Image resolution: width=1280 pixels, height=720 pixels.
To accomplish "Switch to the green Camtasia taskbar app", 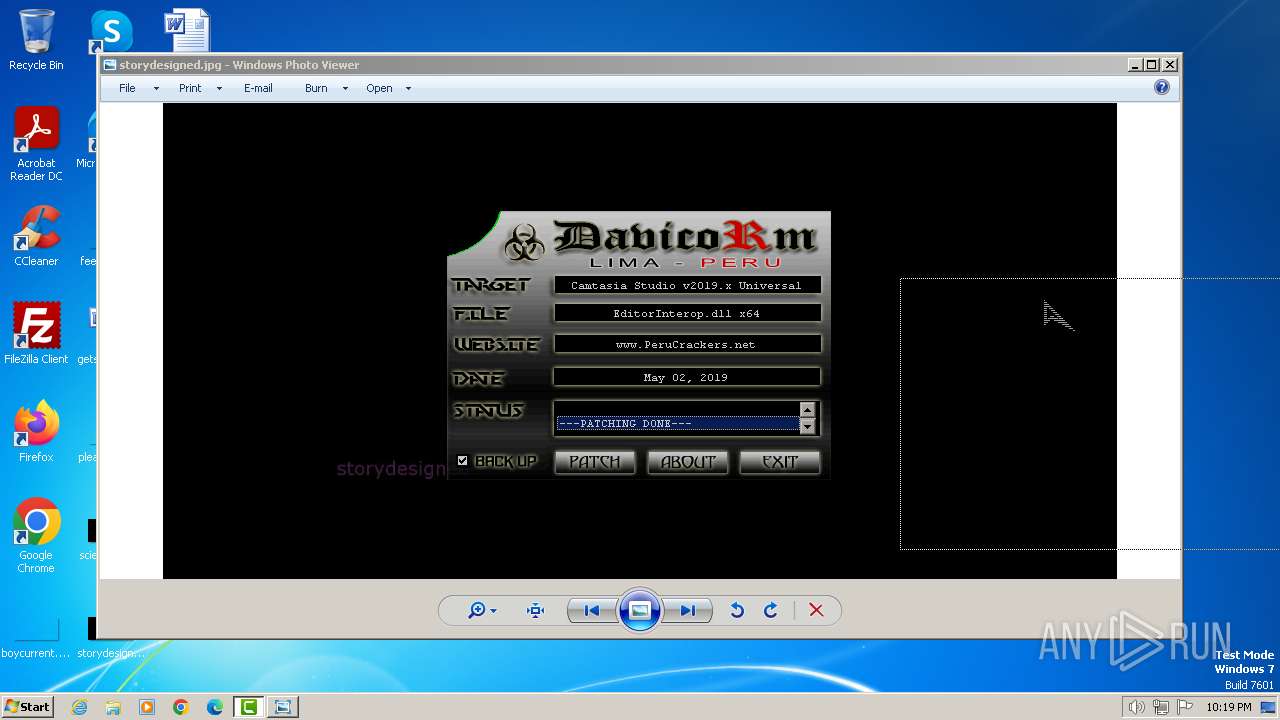I will [x=248, y=707].
